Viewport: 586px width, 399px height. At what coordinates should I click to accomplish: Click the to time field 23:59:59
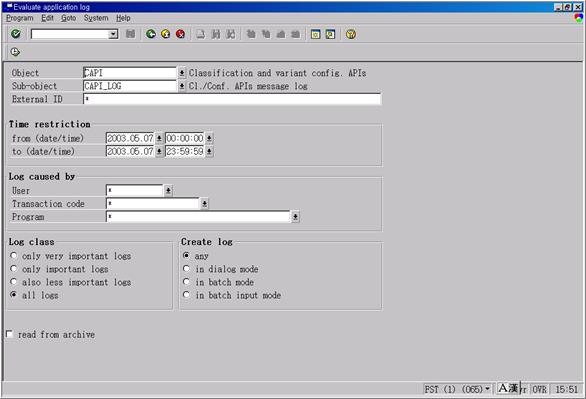click(185, 151)
